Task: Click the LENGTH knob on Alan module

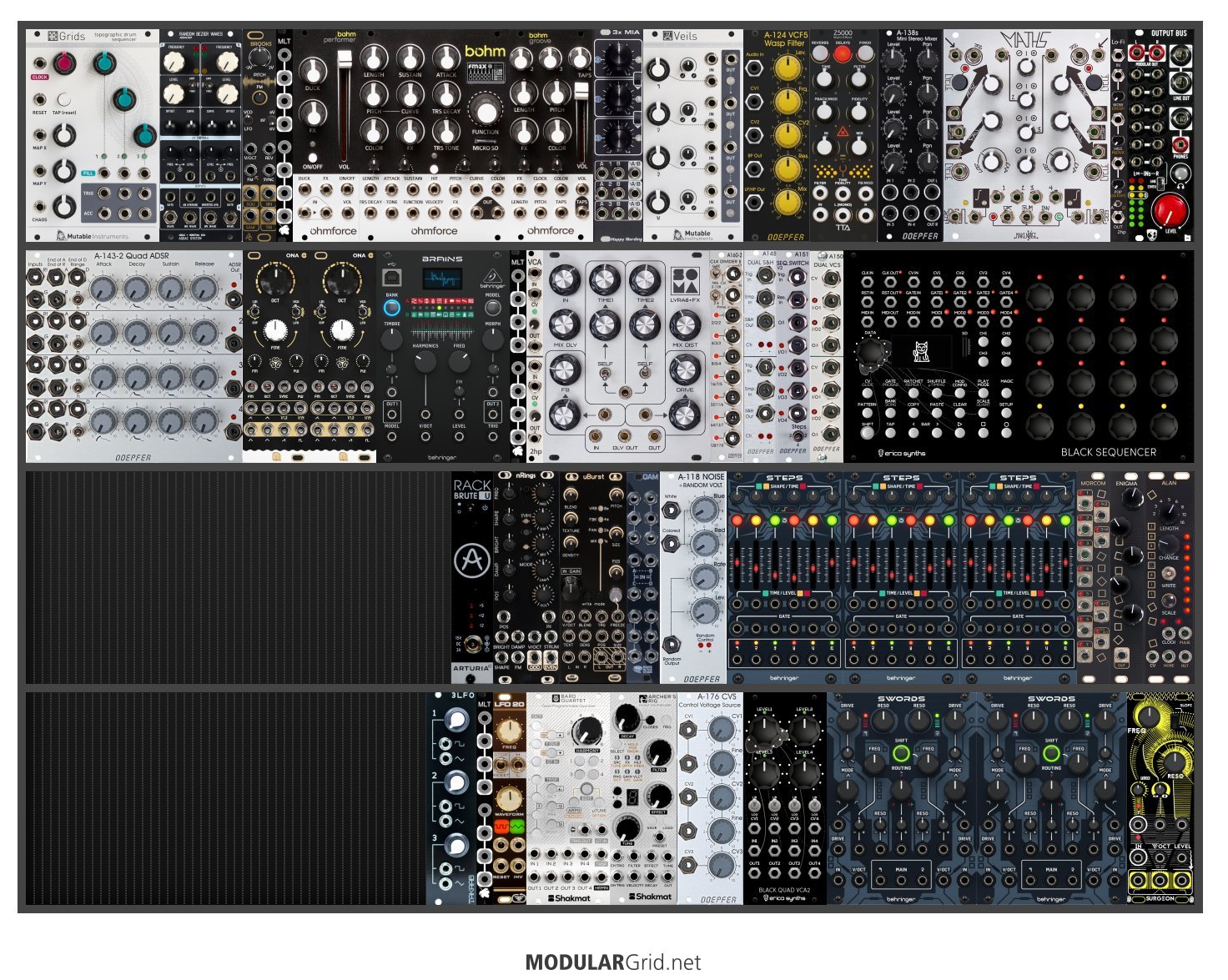Action: (1170, 511)
